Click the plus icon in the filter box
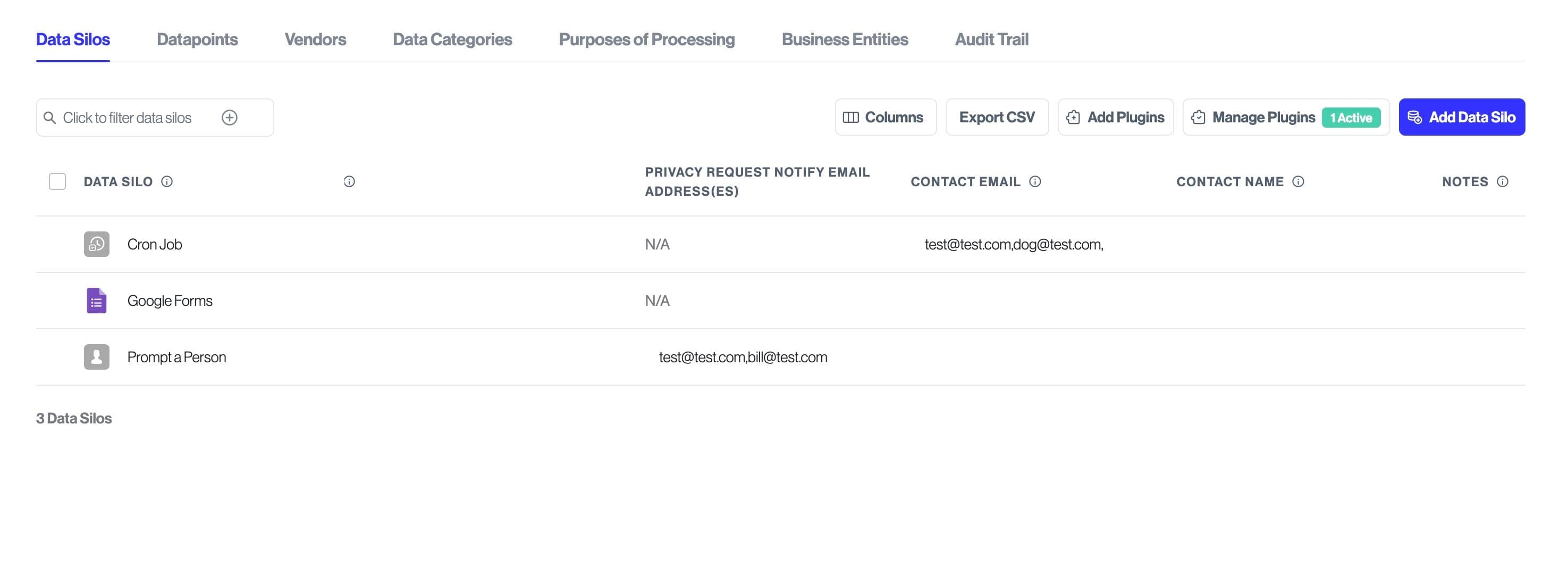The image size is (1568, 566). pos(230,118)
